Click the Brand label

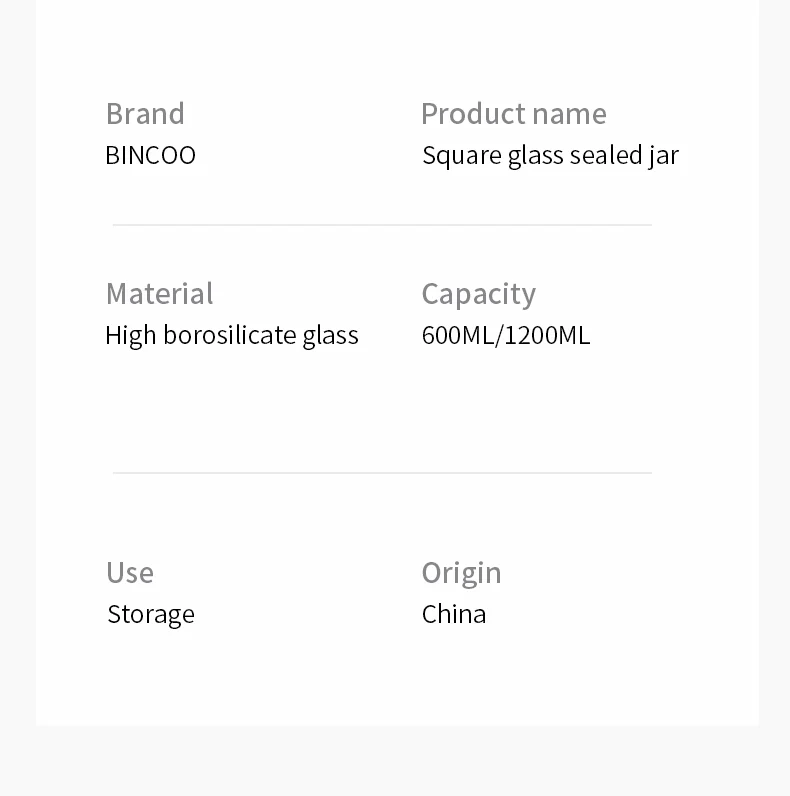pyautogui.click(x=145, y=113)
